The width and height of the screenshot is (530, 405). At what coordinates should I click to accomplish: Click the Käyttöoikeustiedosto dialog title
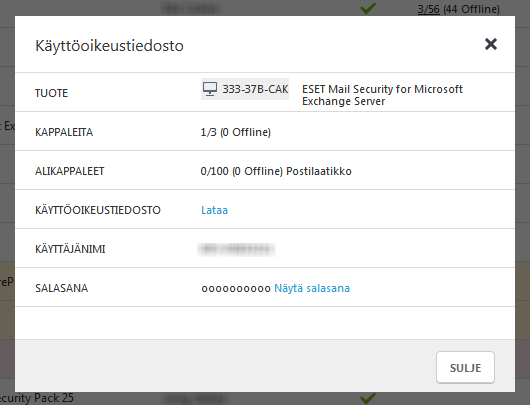point(109,46)
